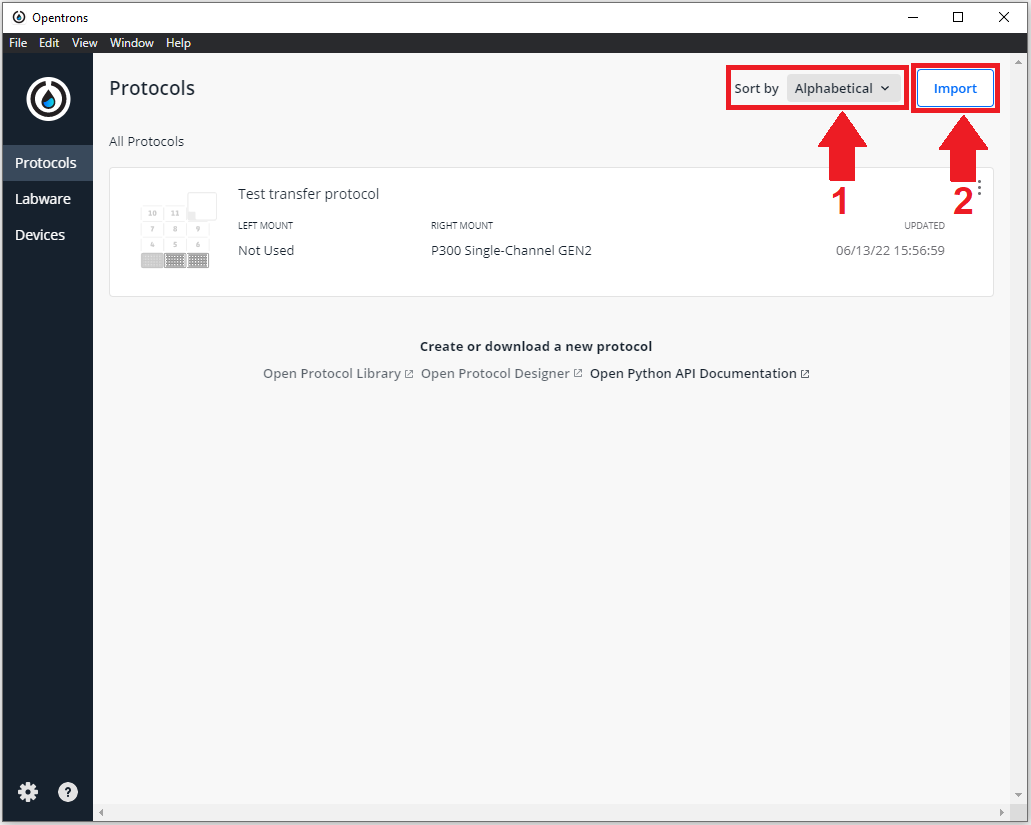Open the View menu
This screenshot has width=1031, height=825.
[x=84, y=43]
